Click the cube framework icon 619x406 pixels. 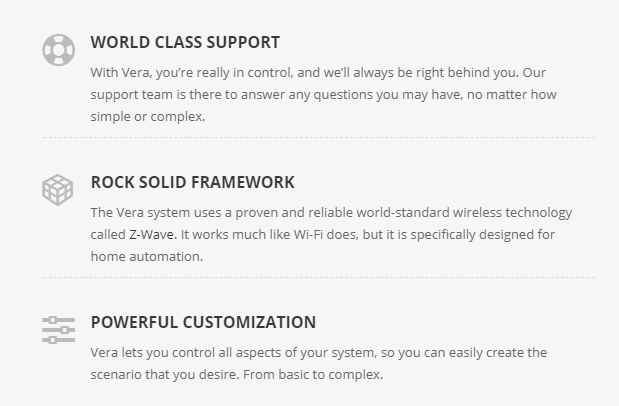(x=58, y=189)
